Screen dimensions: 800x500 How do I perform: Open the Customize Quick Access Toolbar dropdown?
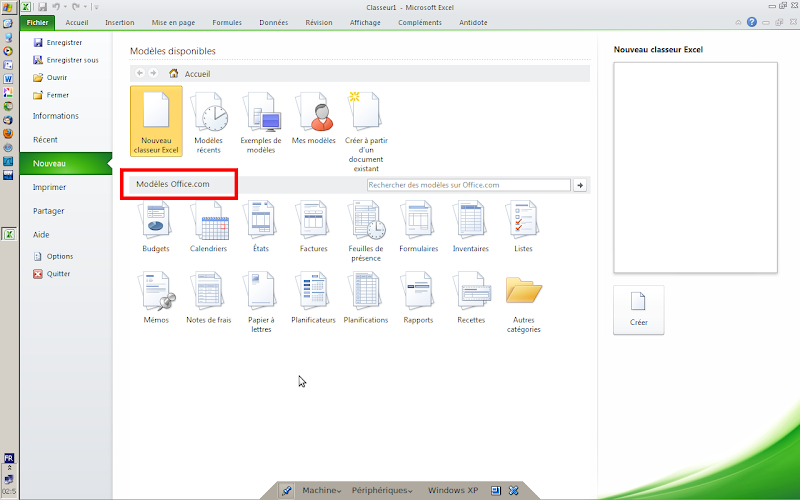tap(96, 7)
